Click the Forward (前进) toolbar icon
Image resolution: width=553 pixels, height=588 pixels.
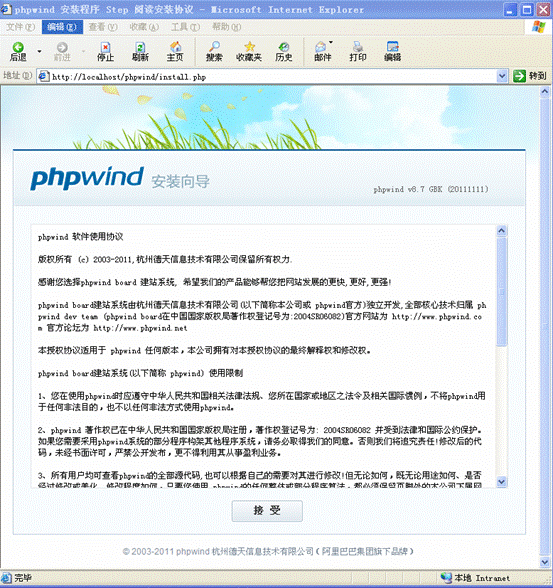click(62, 51)
